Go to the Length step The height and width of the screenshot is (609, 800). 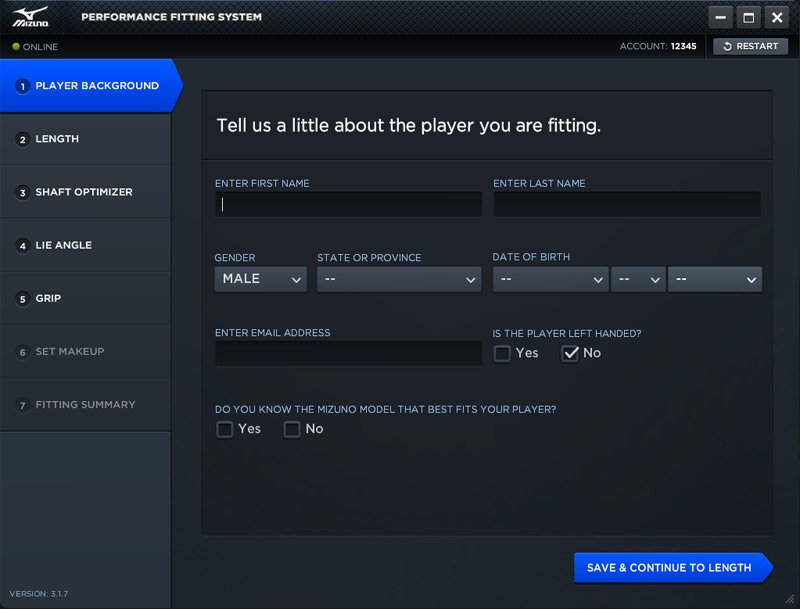[x=85, y=139]
